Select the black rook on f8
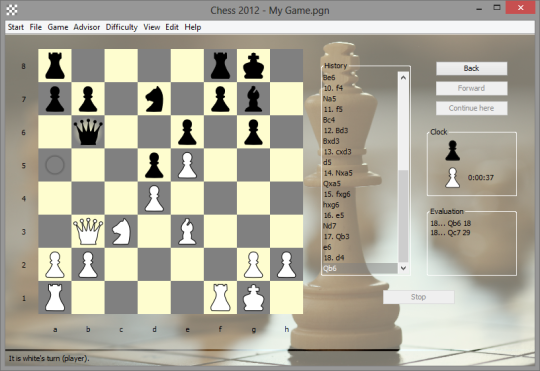The width and height of the screenshot is (540, 371). (220, 65)
